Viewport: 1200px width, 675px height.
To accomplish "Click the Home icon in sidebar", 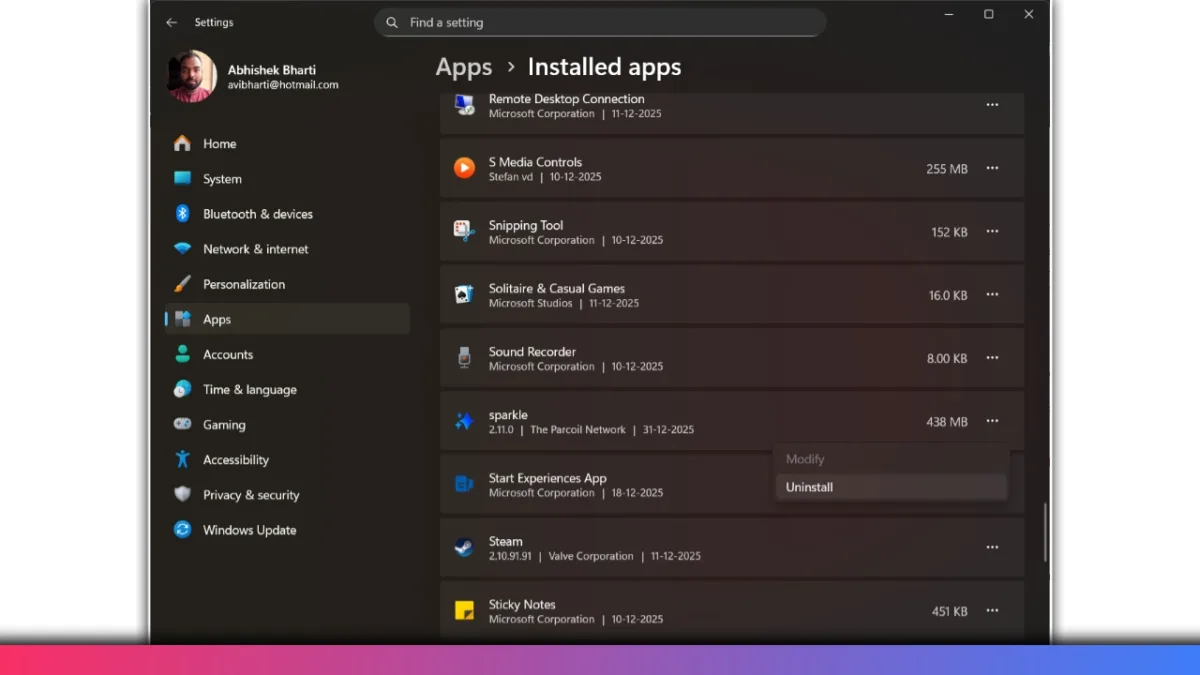I will 182,144.
